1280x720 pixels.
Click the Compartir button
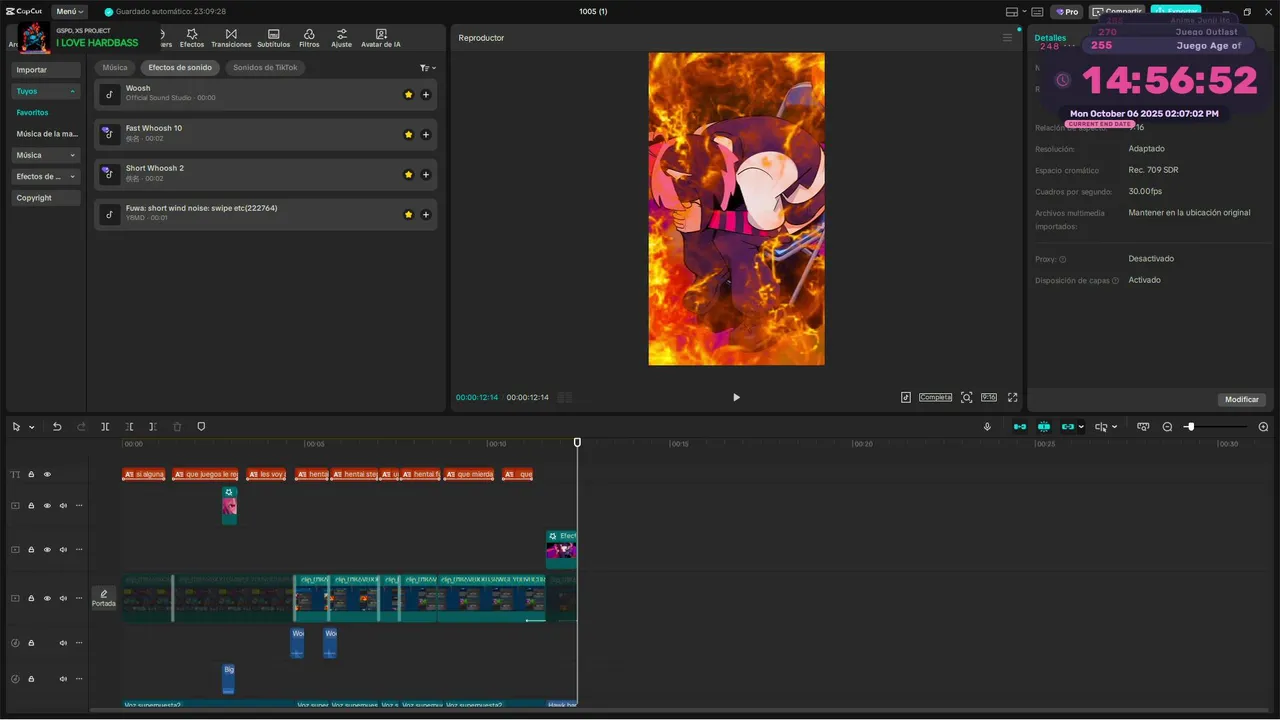(1118, 12)
